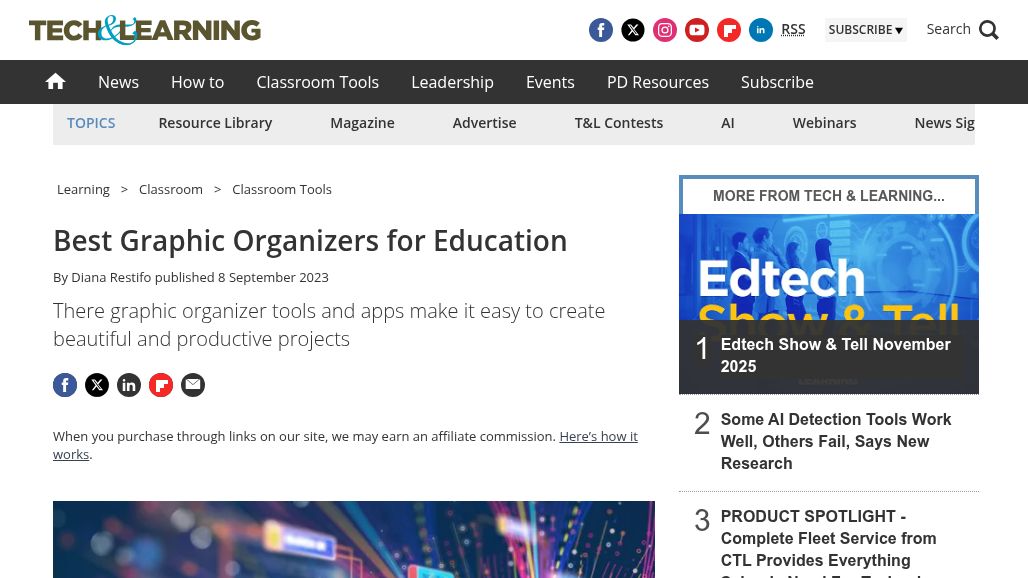Open the Instagram icon in header
The width and height of the screenshot is (1028, 578).
pyautogui.click(x=665, y=30)
